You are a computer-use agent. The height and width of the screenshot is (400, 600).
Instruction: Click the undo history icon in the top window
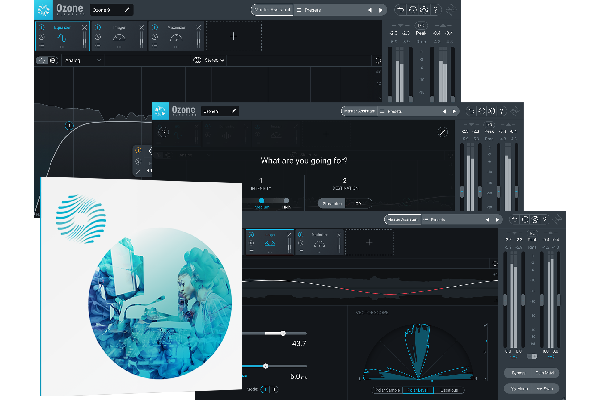coord(402,10)
